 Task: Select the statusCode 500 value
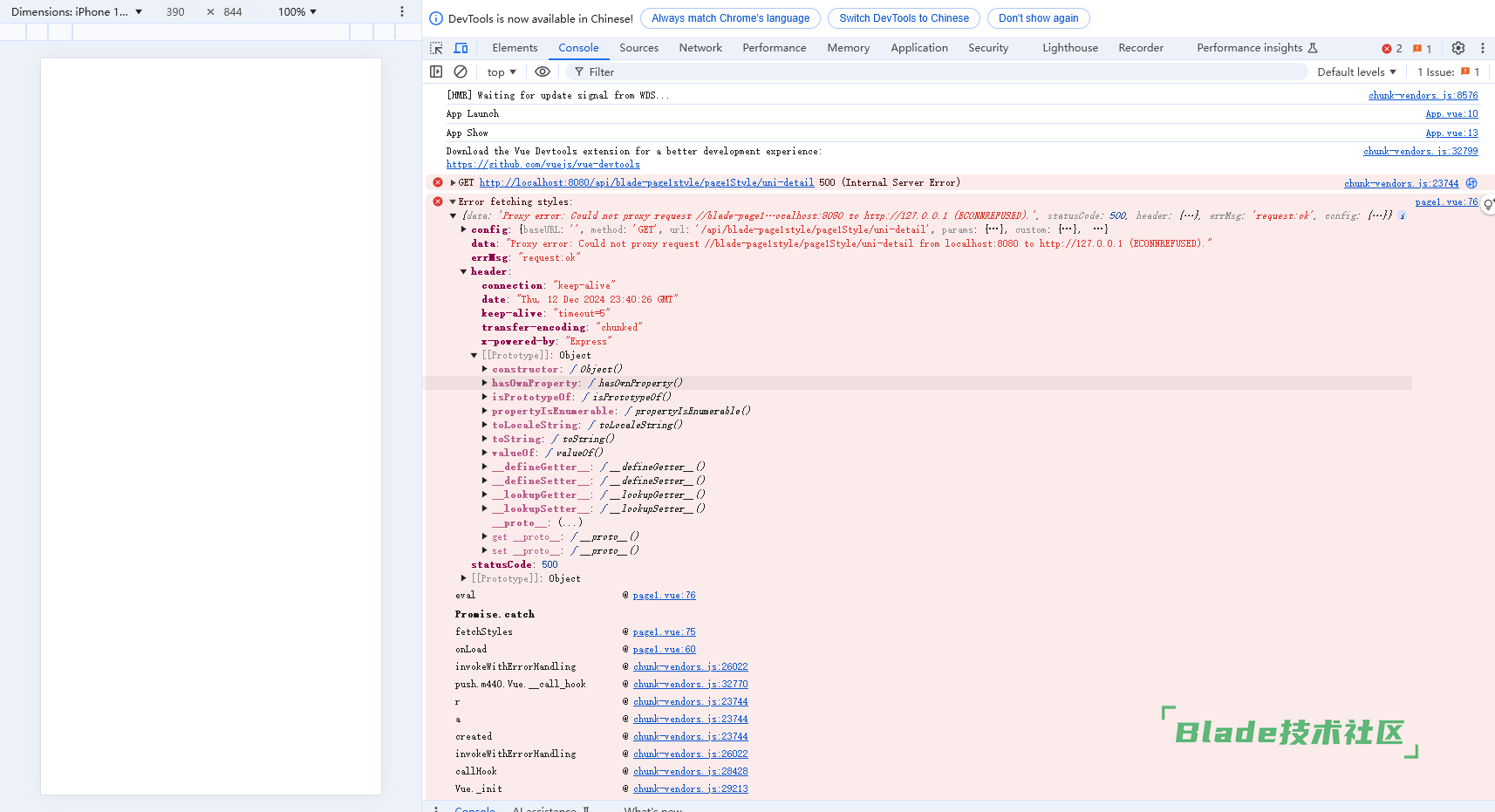[550, 564]
